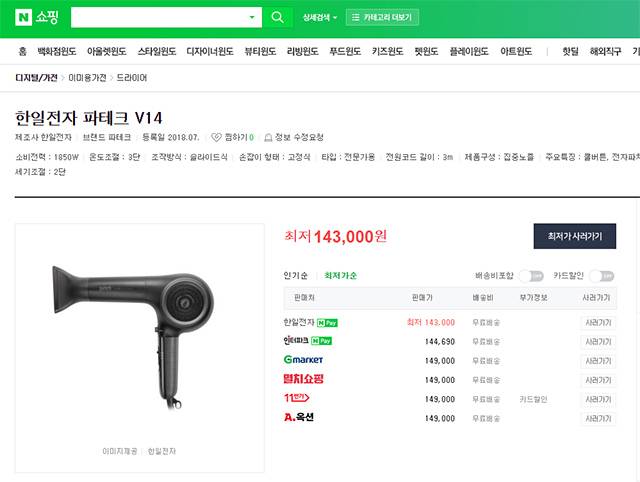Image resolution: width=640 pixels, height=482 pixels.
Task: Select the 최저가순 sort tab
Action: pos(340,275)
